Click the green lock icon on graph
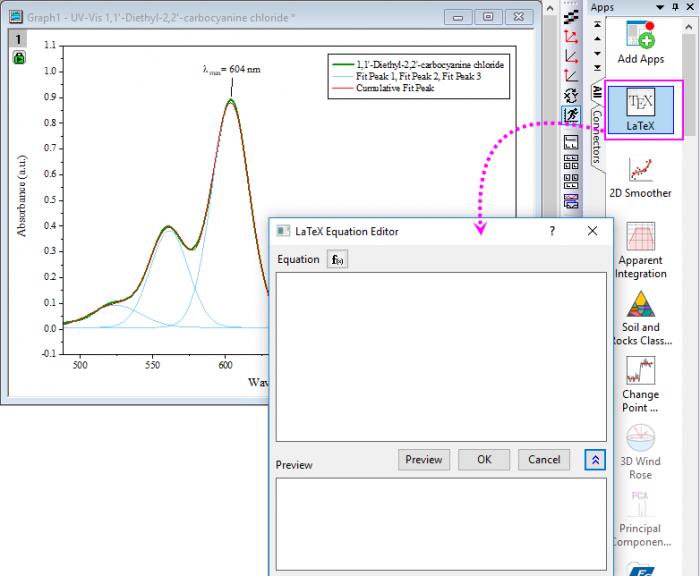 20,58
